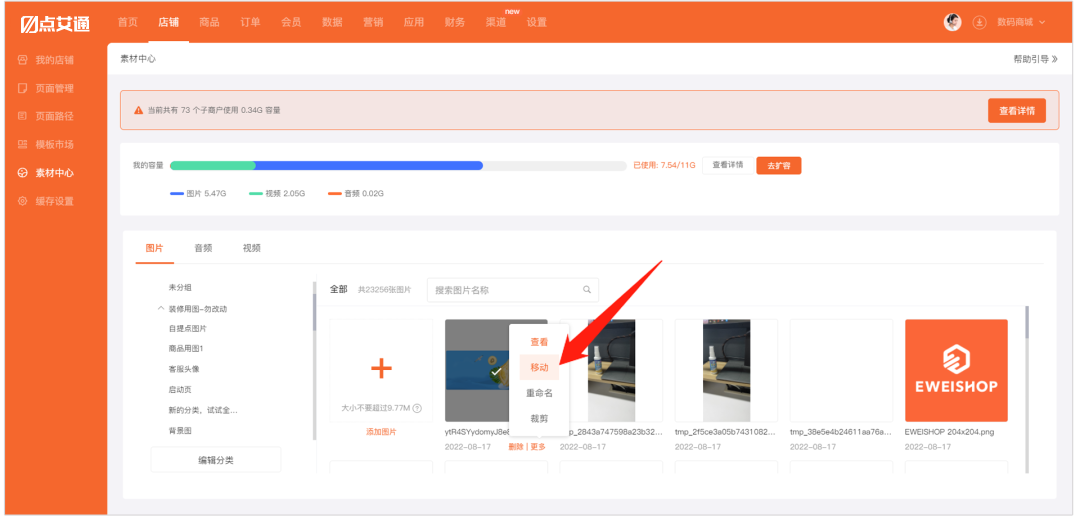Switch to the 音频 tab

point(203,248)
